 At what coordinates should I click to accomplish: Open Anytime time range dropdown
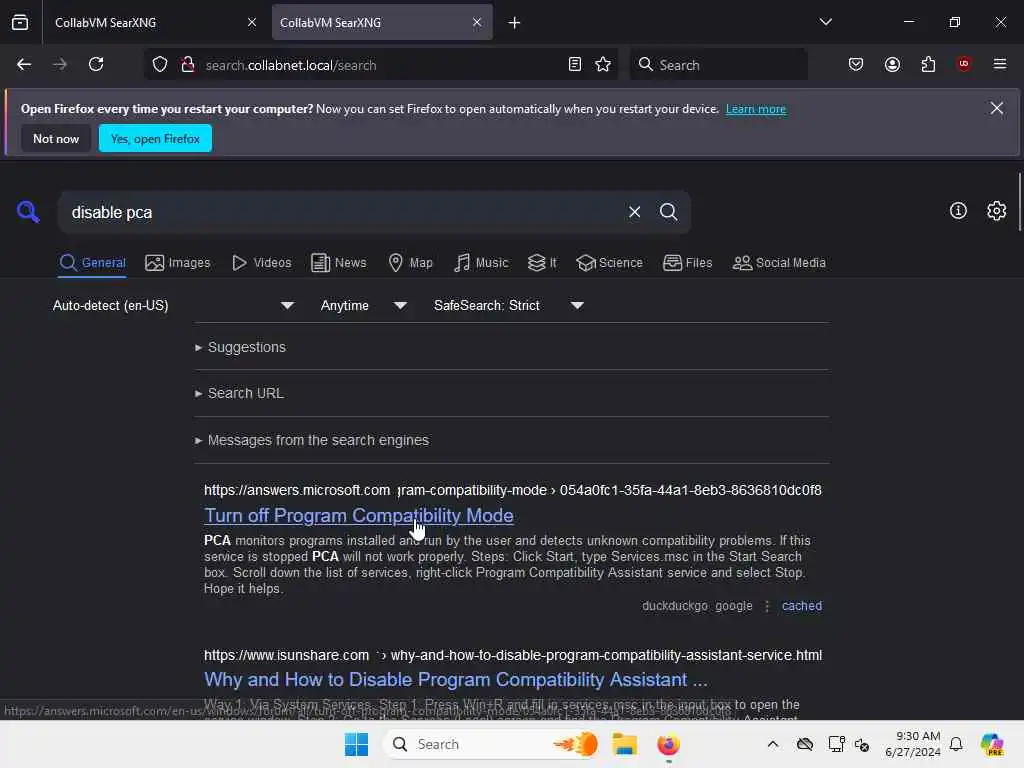(363, 306)
